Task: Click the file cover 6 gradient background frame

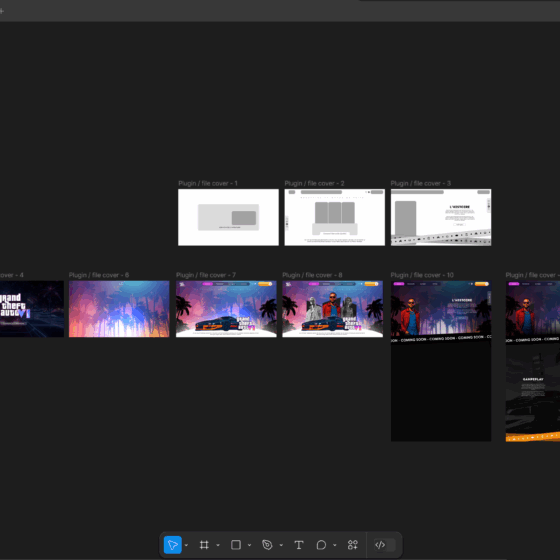Action: click(119, 309)
